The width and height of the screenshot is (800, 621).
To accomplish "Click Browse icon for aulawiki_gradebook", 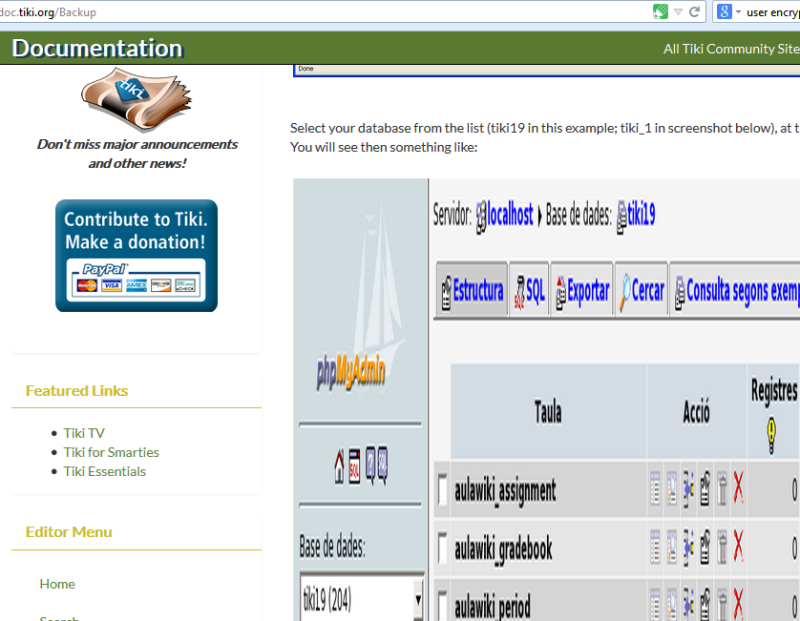I will point(655,547).
